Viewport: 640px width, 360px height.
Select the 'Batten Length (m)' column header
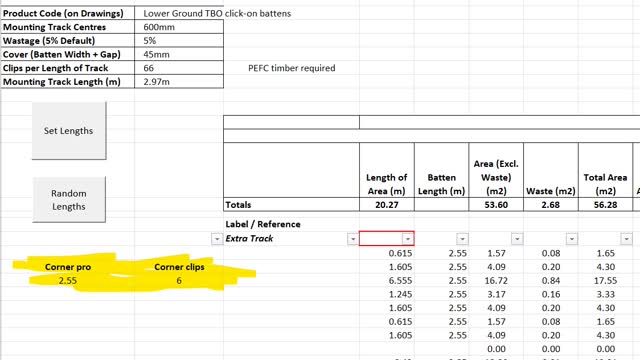(x=442, y=170)
